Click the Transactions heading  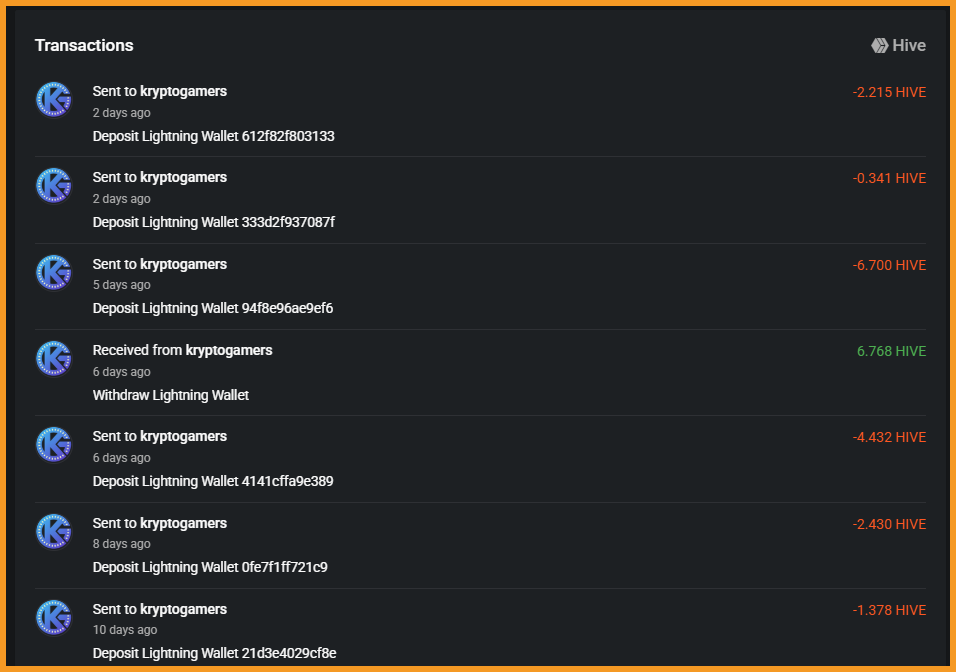84,45
